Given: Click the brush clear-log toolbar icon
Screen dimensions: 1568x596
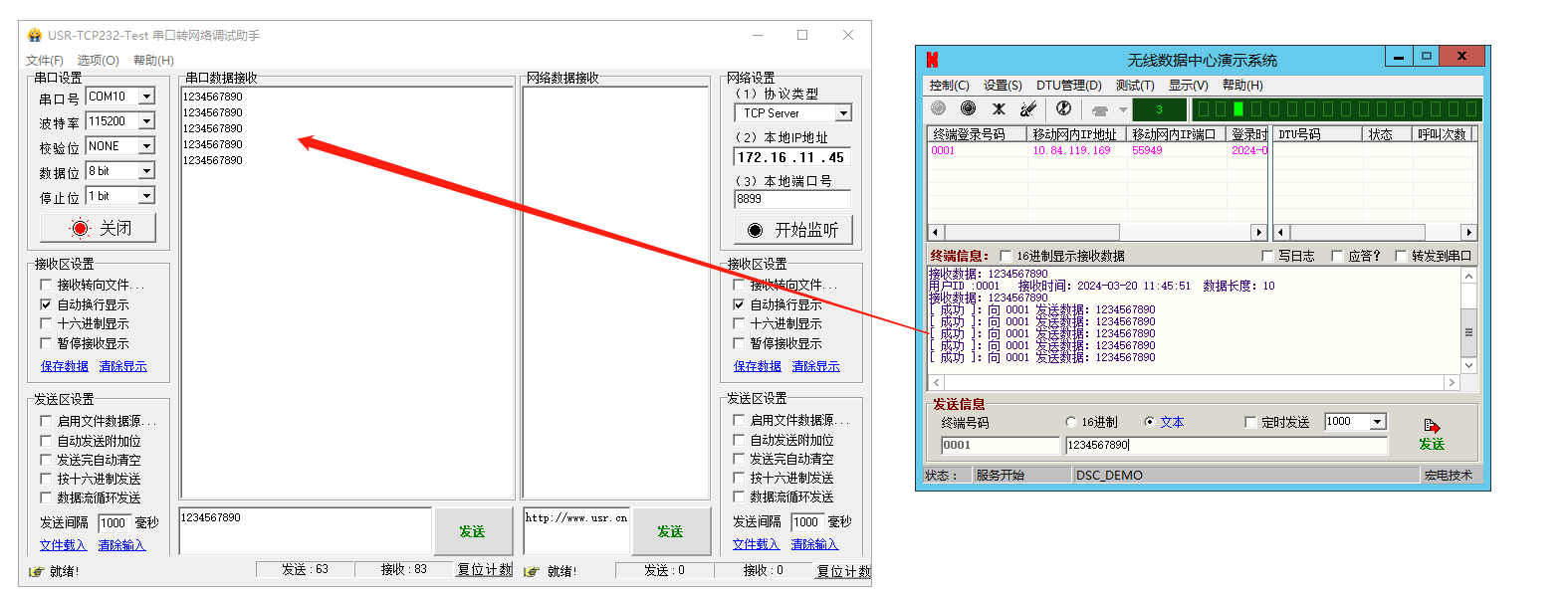Looking at the screenshot, I should pyautogui.click(x=1028, y=108).
